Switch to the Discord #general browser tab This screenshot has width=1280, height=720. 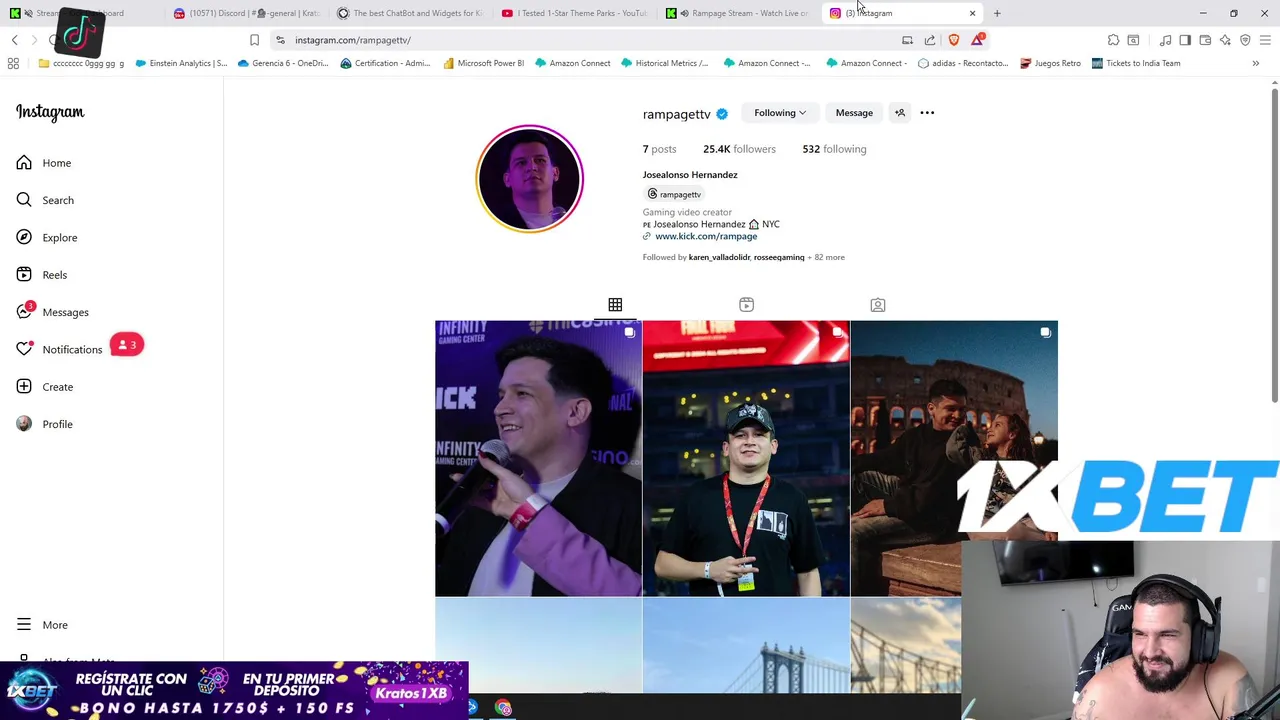[x=247, y=13]
